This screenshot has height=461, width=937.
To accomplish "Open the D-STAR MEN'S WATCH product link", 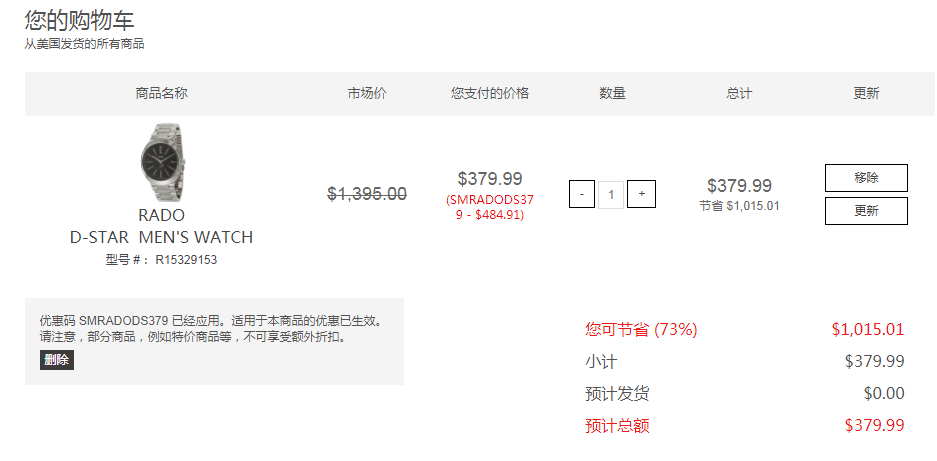I will [161, 237].
